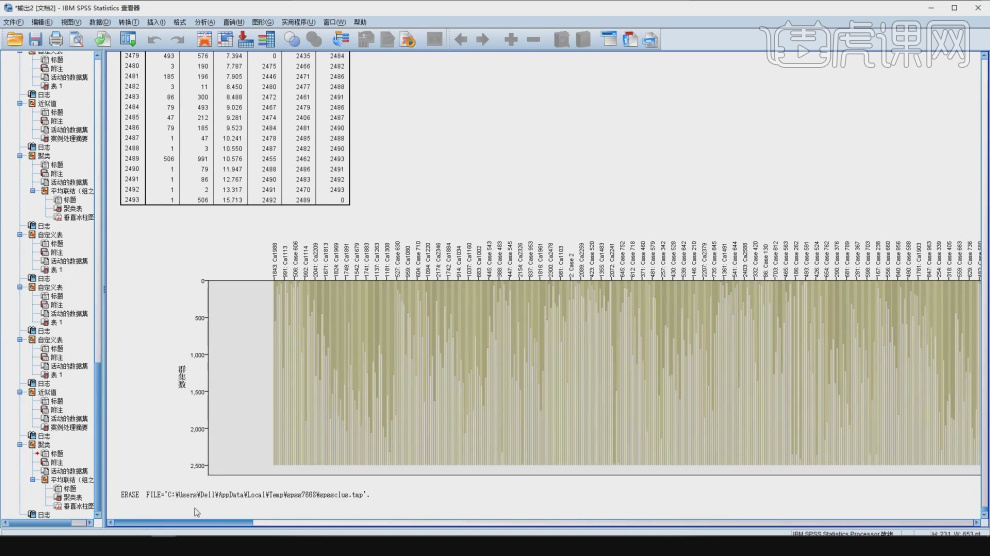Open Print Preview from the toolbar
990x556 pixels.
pyautogui.click(x=78, y=39)
